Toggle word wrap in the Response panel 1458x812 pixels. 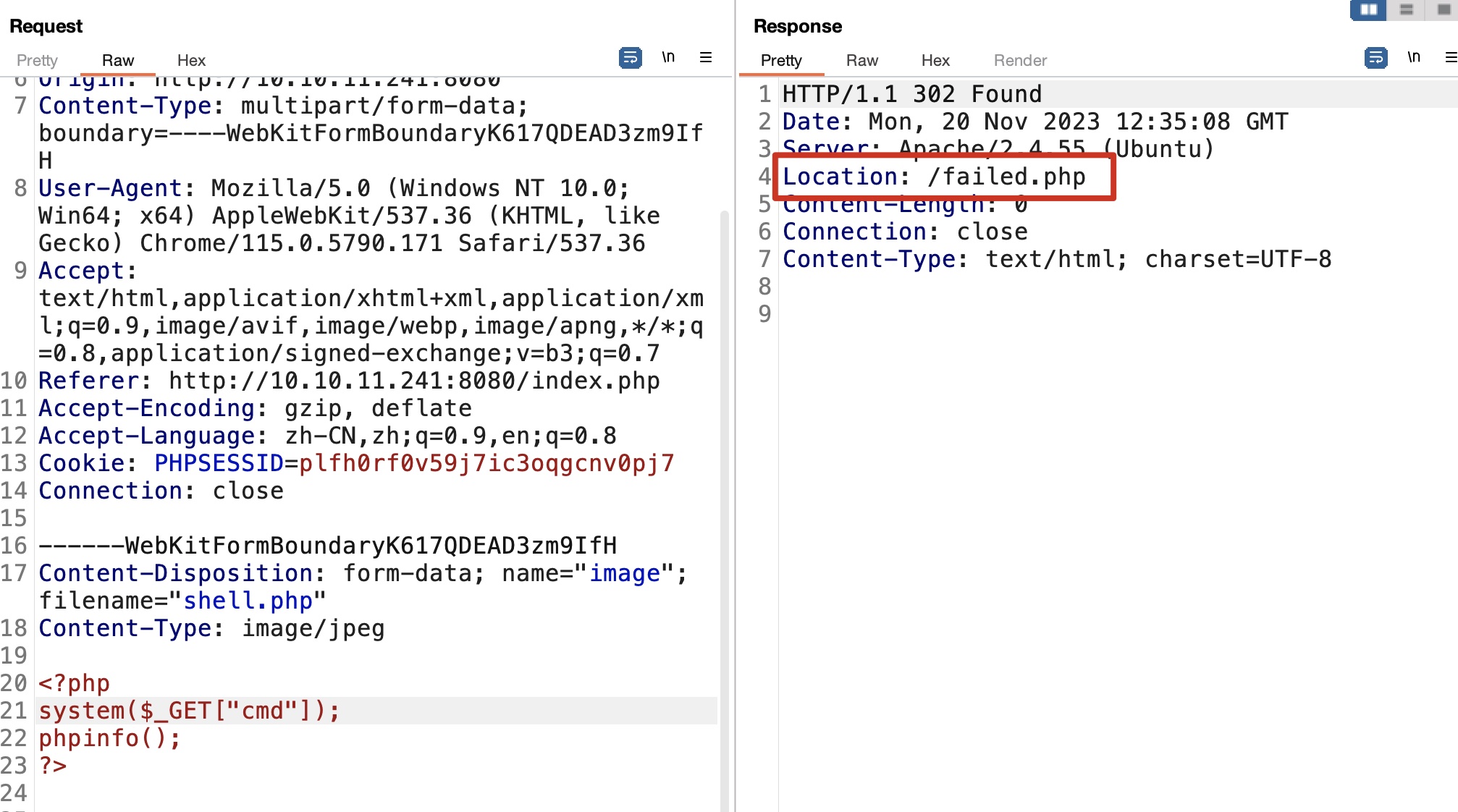coord(1375,57)
